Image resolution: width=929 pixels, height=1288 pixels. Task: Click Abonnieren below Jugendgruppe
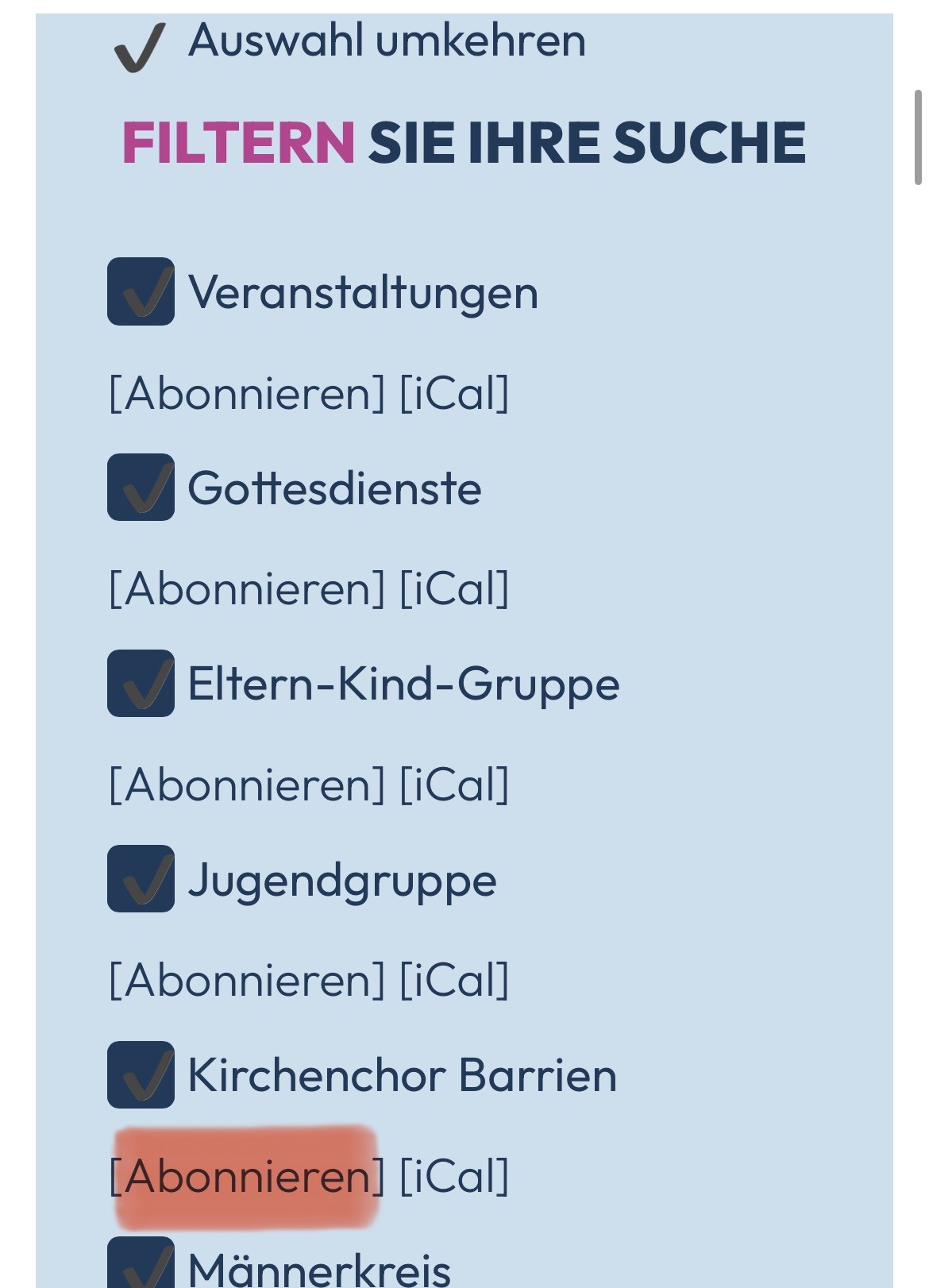246,981
